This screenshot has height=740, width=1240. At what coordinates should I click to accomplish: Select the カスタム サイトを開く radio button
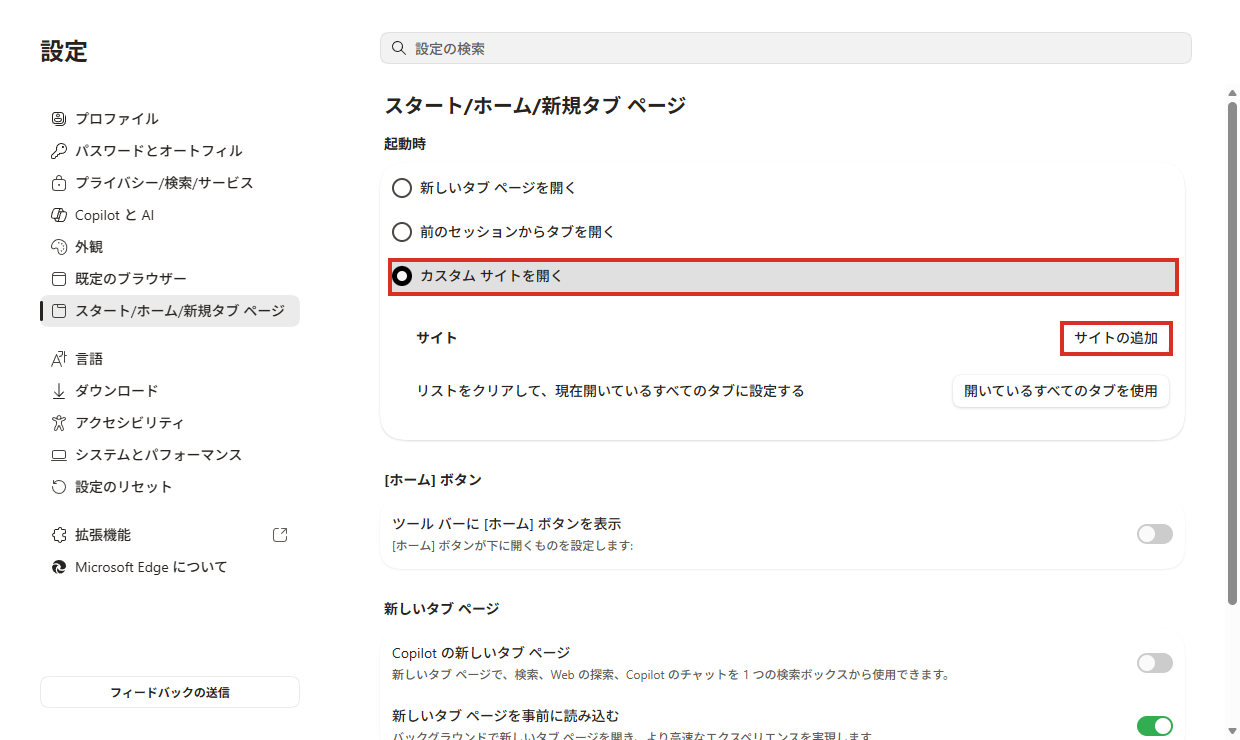coord(402,276)
